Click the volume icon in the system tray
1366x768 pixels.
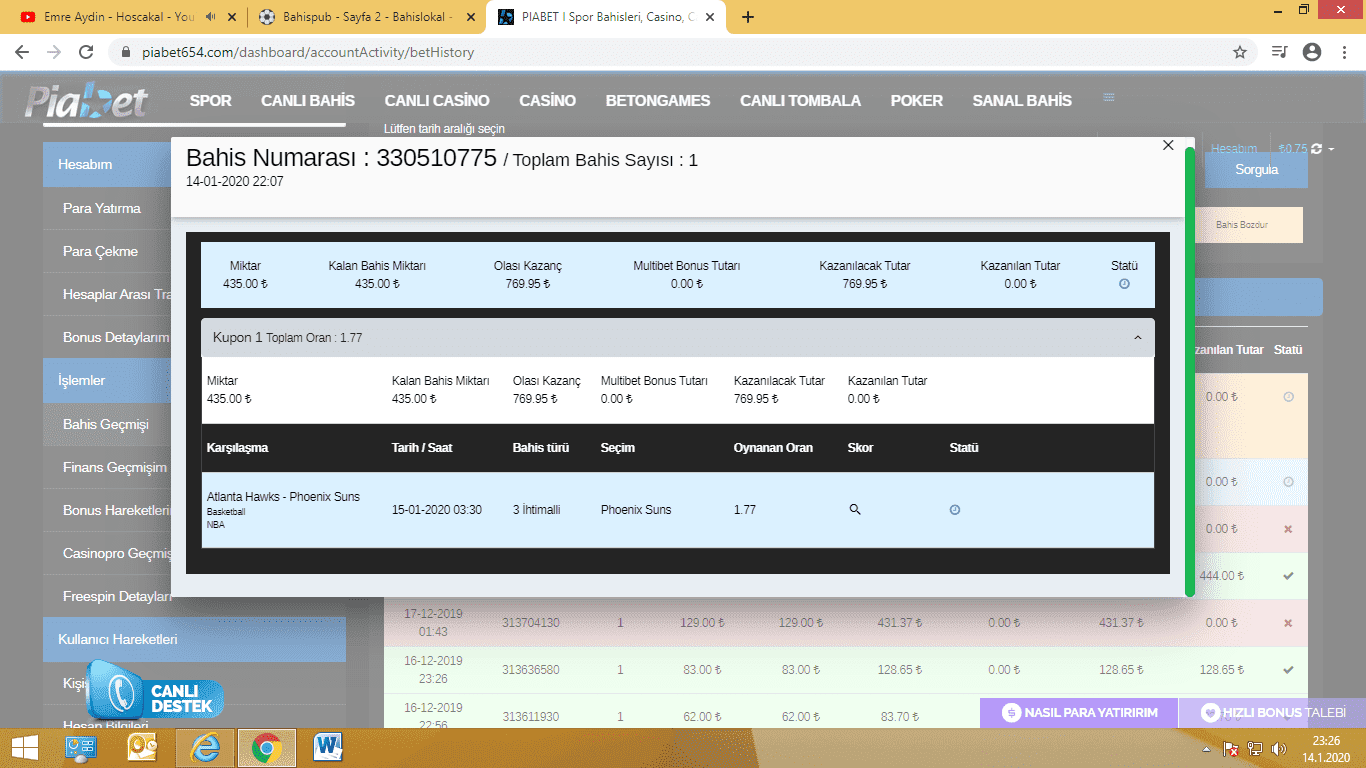(x=1280, y=748)
